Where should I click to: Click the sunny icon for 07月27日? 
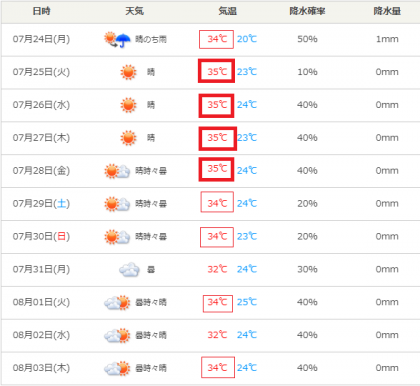point(128,138)
